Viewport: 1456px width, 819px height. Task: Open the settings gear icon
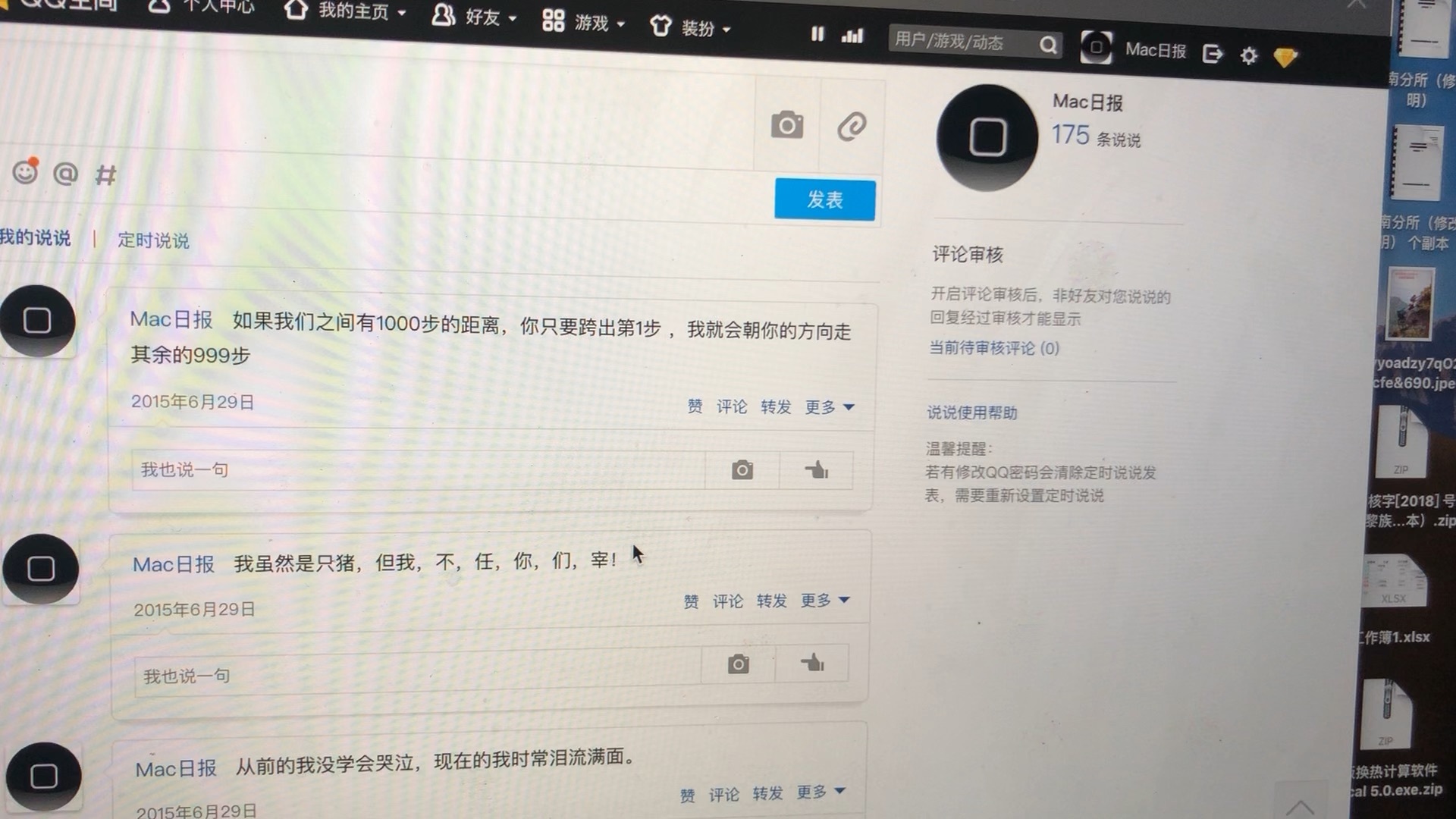pyautogui.click(x=1249, y=55)
